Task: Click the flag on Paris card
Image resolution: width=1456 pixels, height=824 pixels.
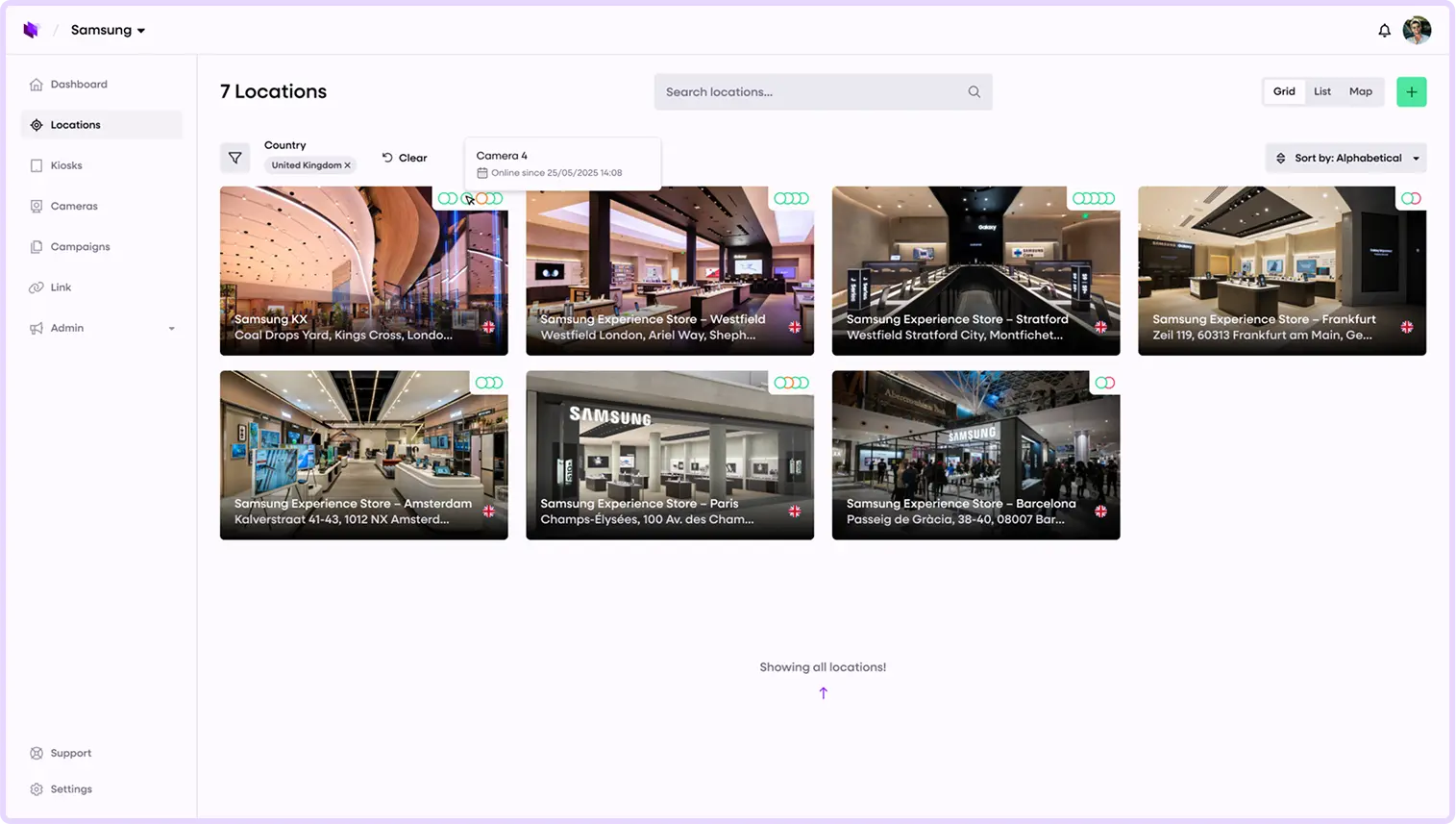Action: coord(795,512)
